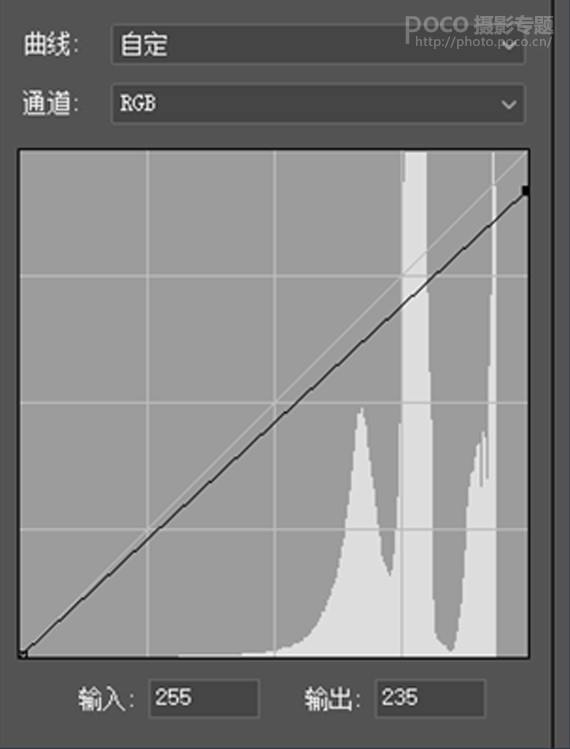Add a point on the black curve midpoint

(x=274, y=422)
